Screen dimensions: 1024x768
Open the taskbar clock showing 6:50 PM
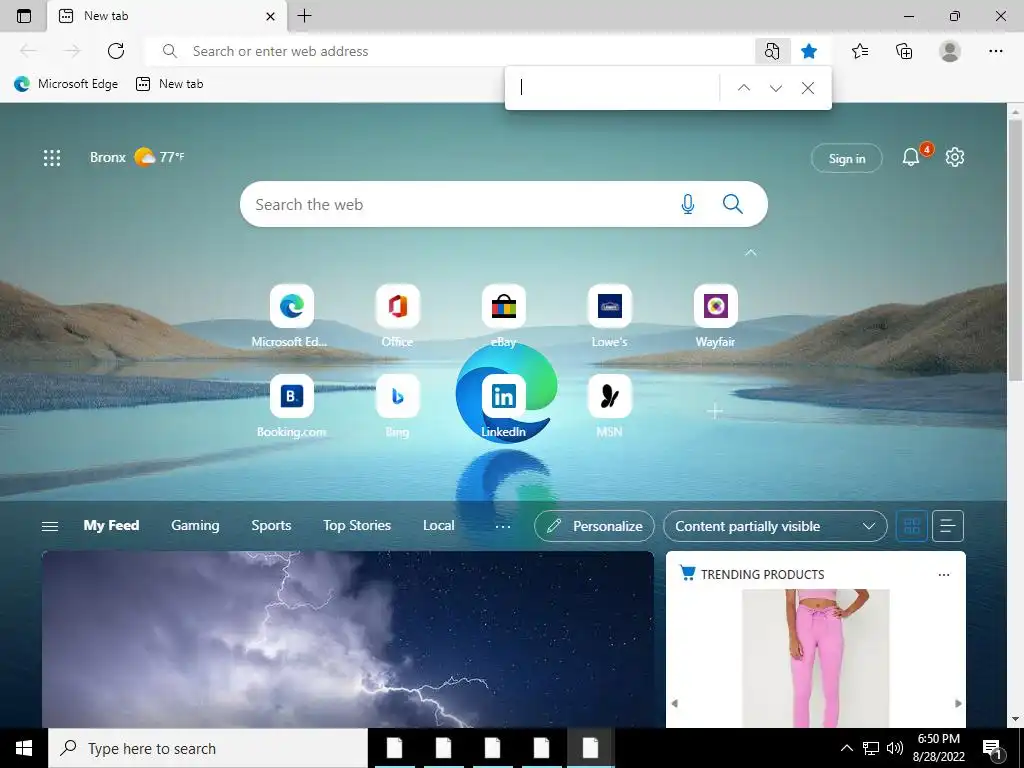pyautogui.click(x=939, y=748)
